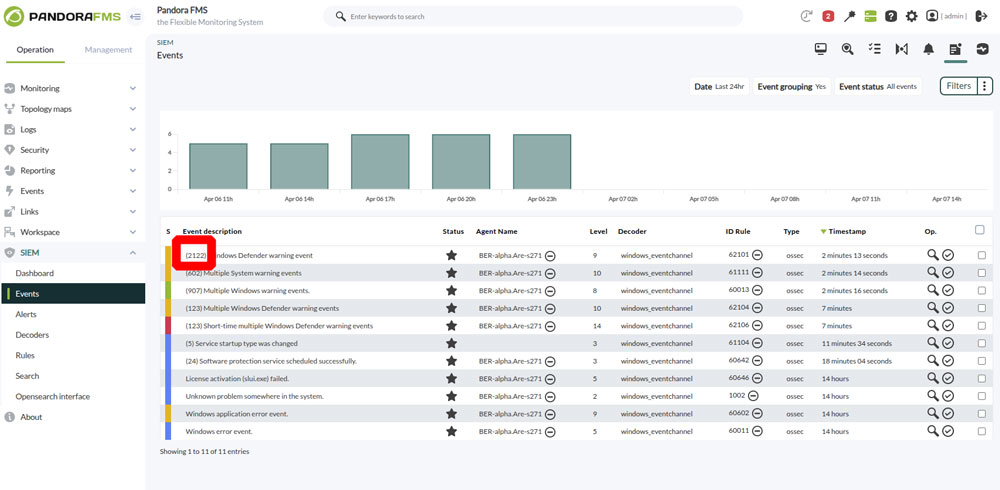Click the Apr 06 17h chart bar
This screenshot has width=1000, height=490.
(380, 161)
